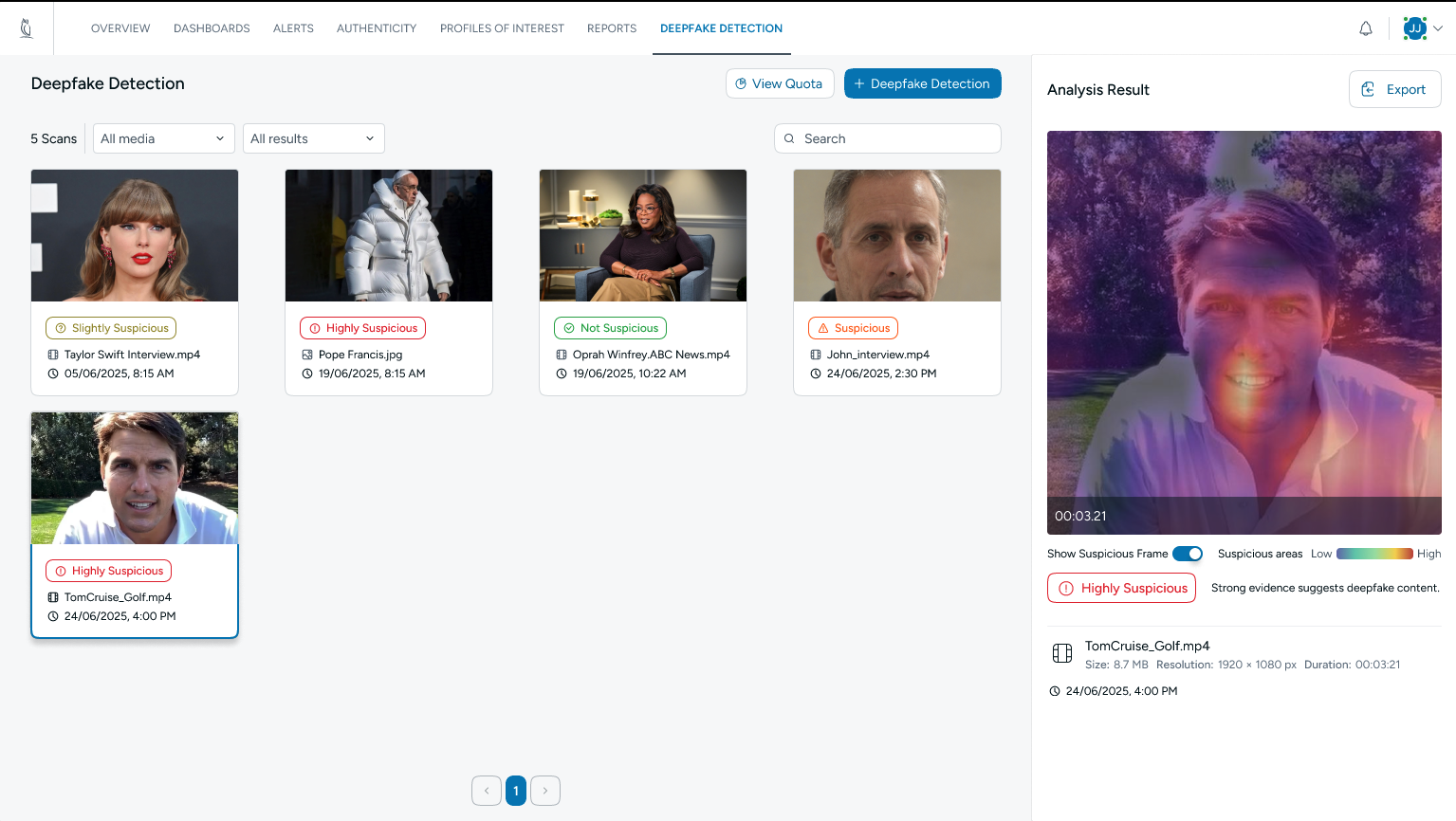
Task: Select page 1 in pagination
Action: pos(516,791)
